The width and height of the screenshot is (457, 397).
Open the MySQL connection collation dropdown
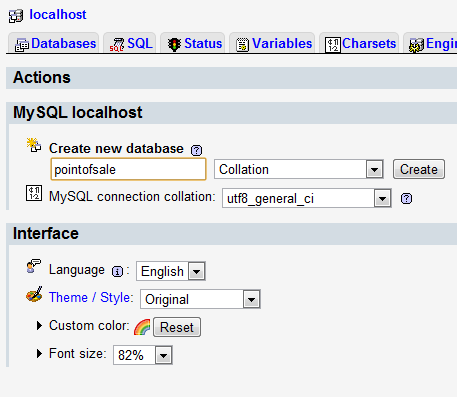pos(307,198)
